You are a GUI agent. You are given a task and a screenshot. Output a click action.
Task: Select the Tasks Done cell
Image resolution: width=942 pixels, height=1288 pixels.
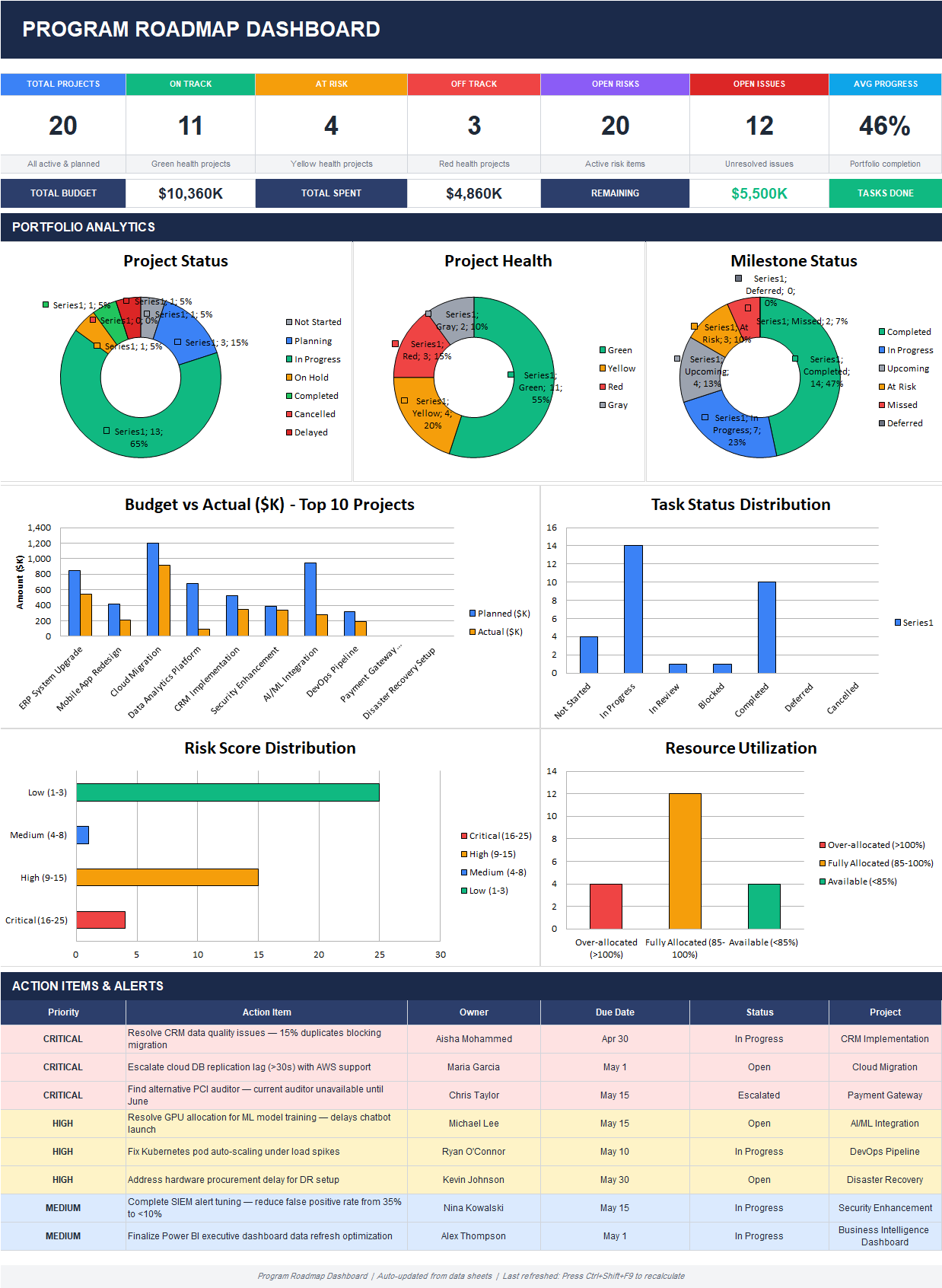click(886, 193)
